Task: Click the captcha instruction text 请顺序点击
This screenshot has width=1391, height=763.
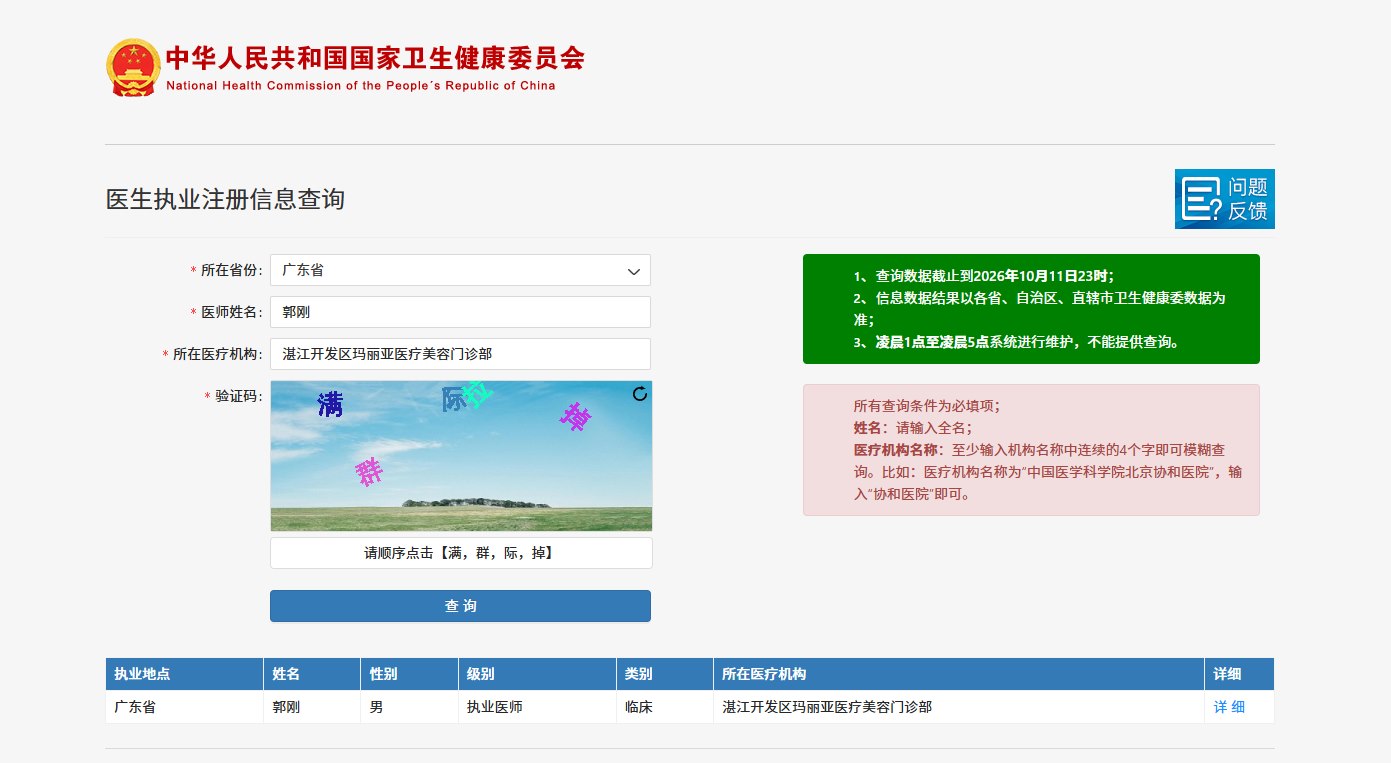Action: 460,553
